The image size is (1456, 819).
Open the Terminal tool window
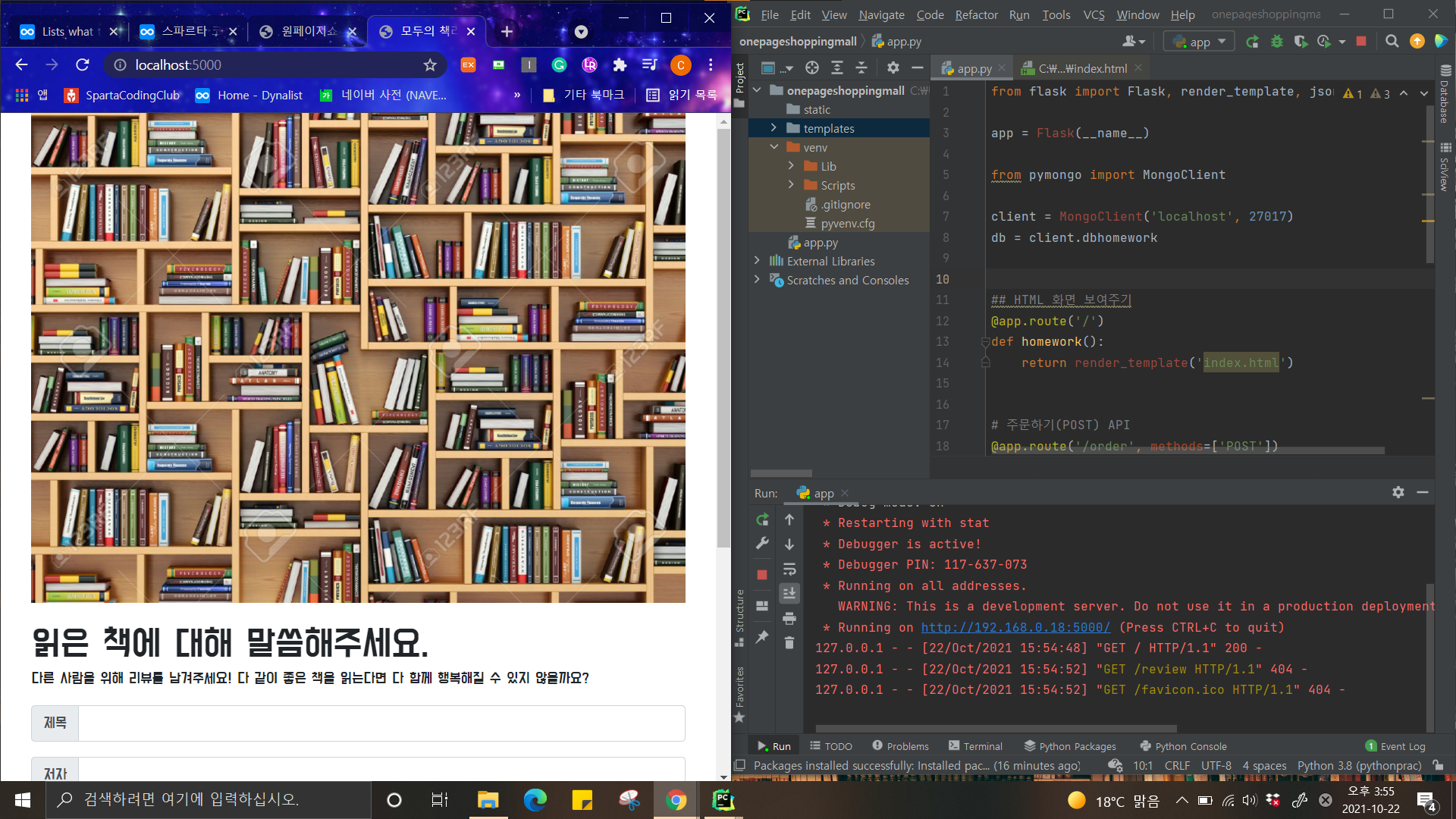(x=975, y=746)
